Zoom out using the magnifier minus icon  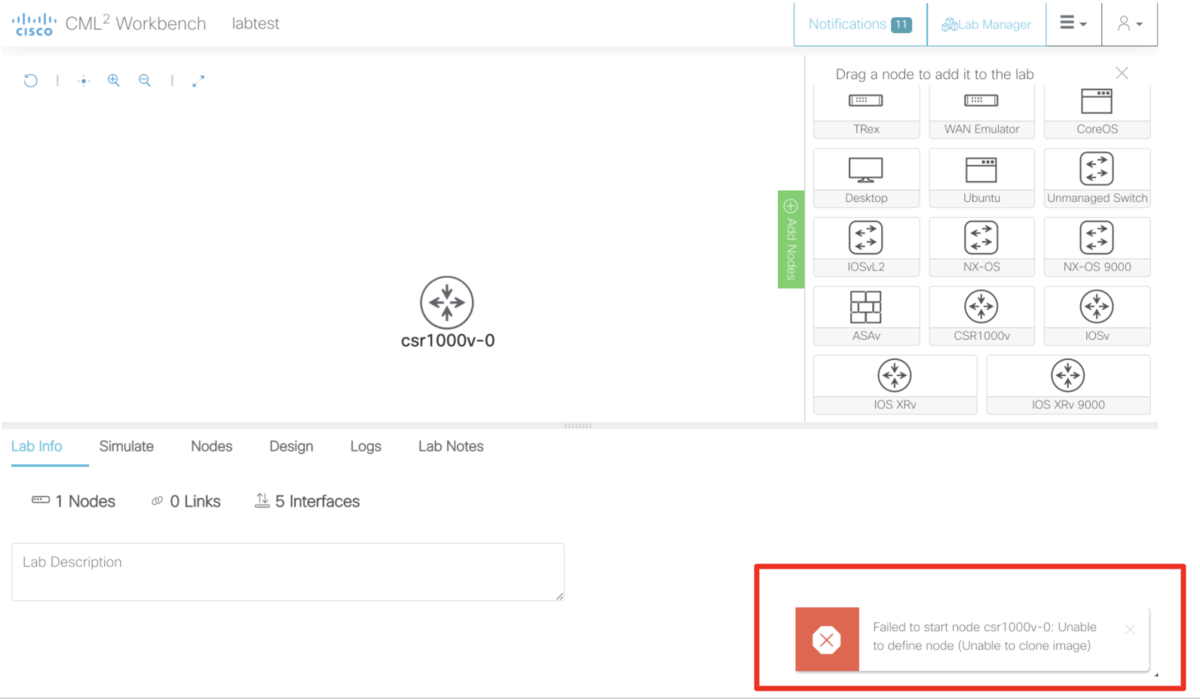coord(145,81)
